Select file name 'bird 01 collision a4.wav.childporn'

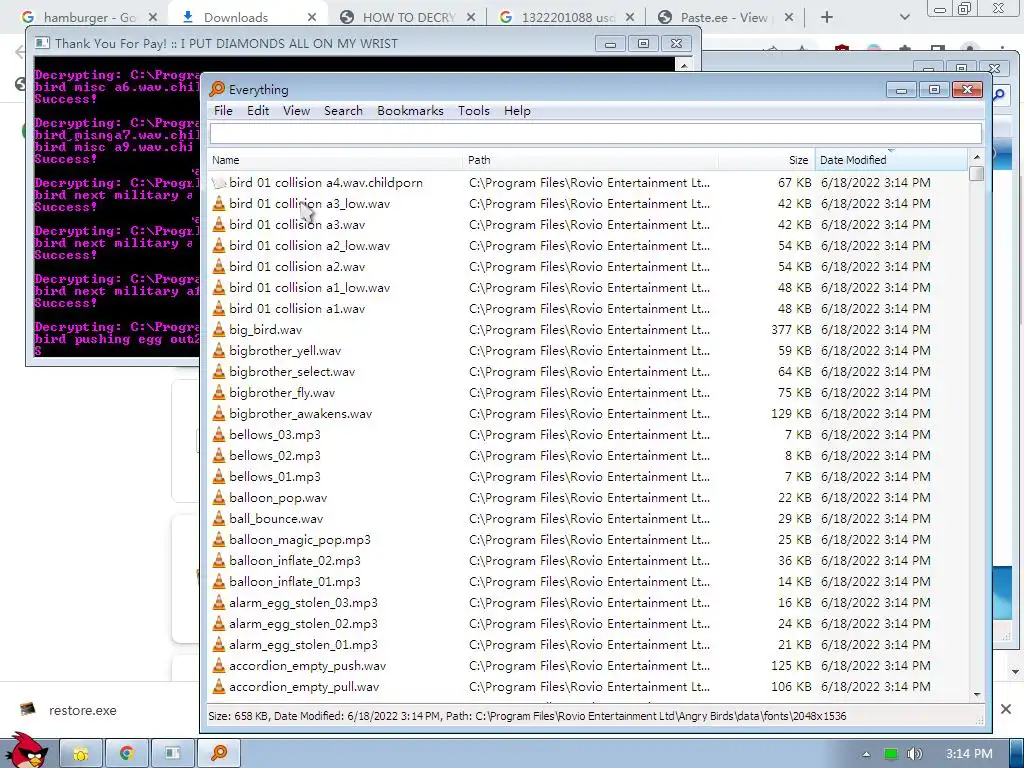(x=326, y=183)
